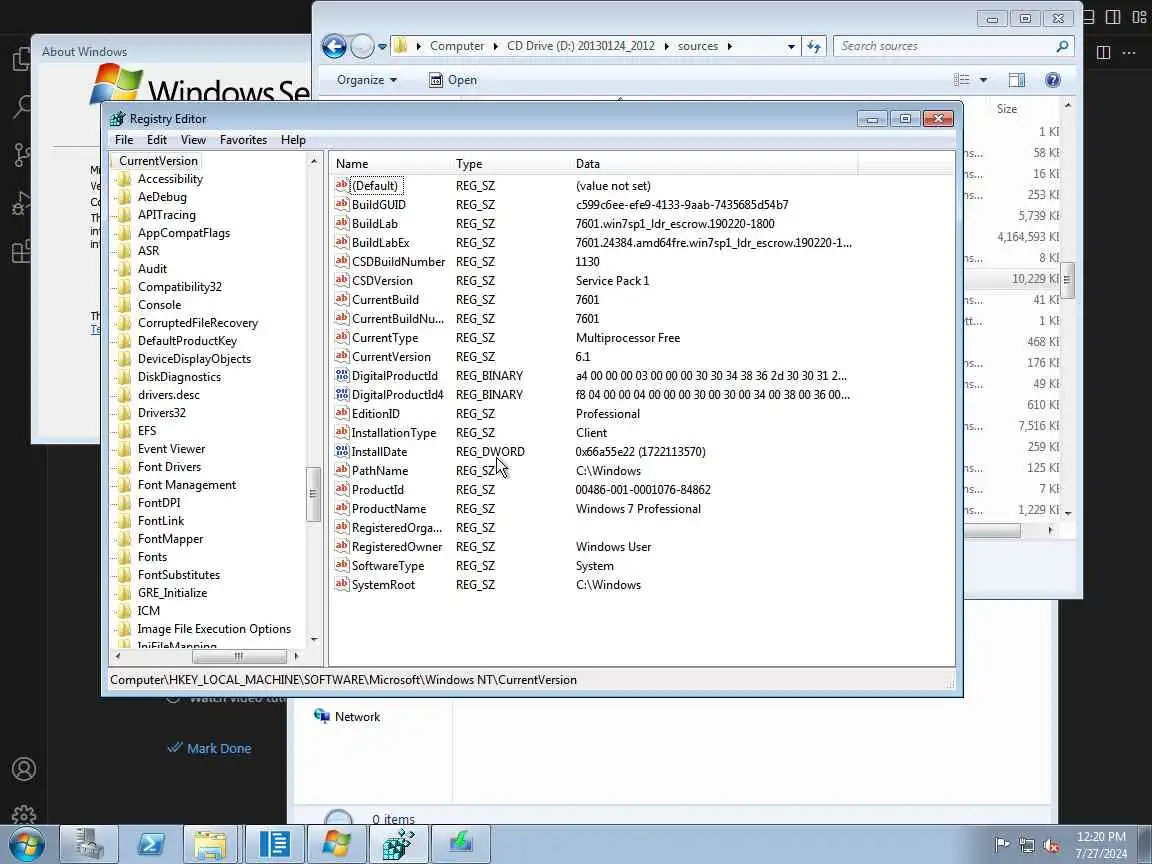This screenshot has height=864, width=1152.
Task: Click the change view icon in Explorer
Action: tap(962, 80)
